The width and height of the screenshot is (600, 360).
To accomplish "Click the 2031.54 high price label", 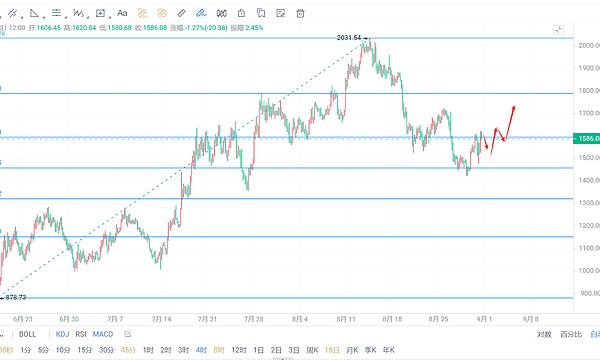I will [349, 37].
